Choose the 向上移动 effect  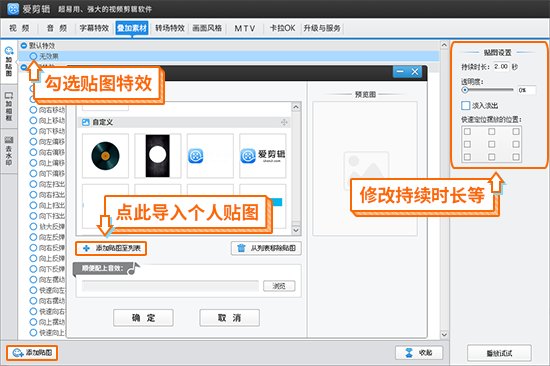[x=33, y=120]
